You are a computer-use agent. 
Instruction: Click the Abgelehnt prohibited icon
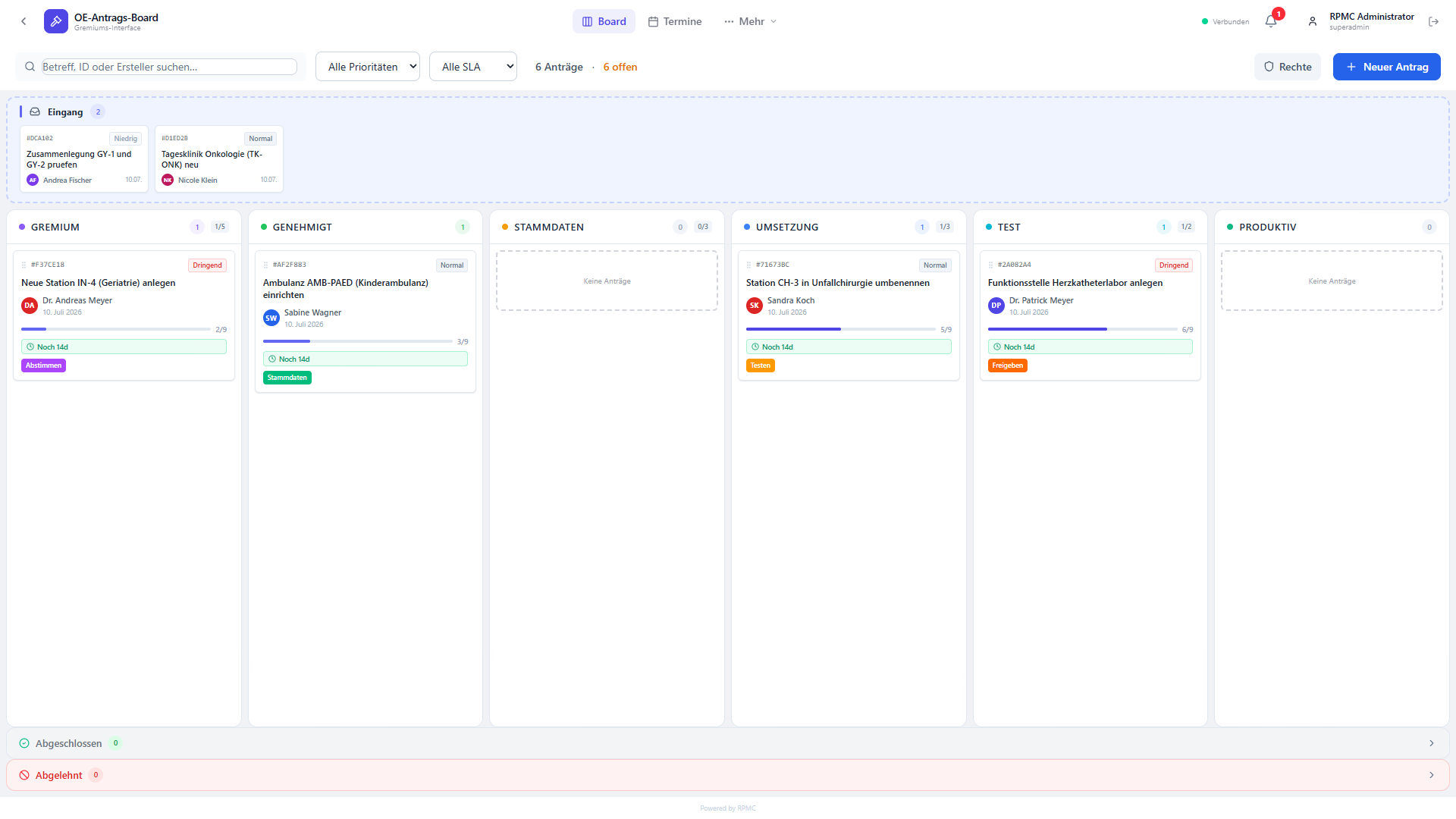tap(24, 775)
